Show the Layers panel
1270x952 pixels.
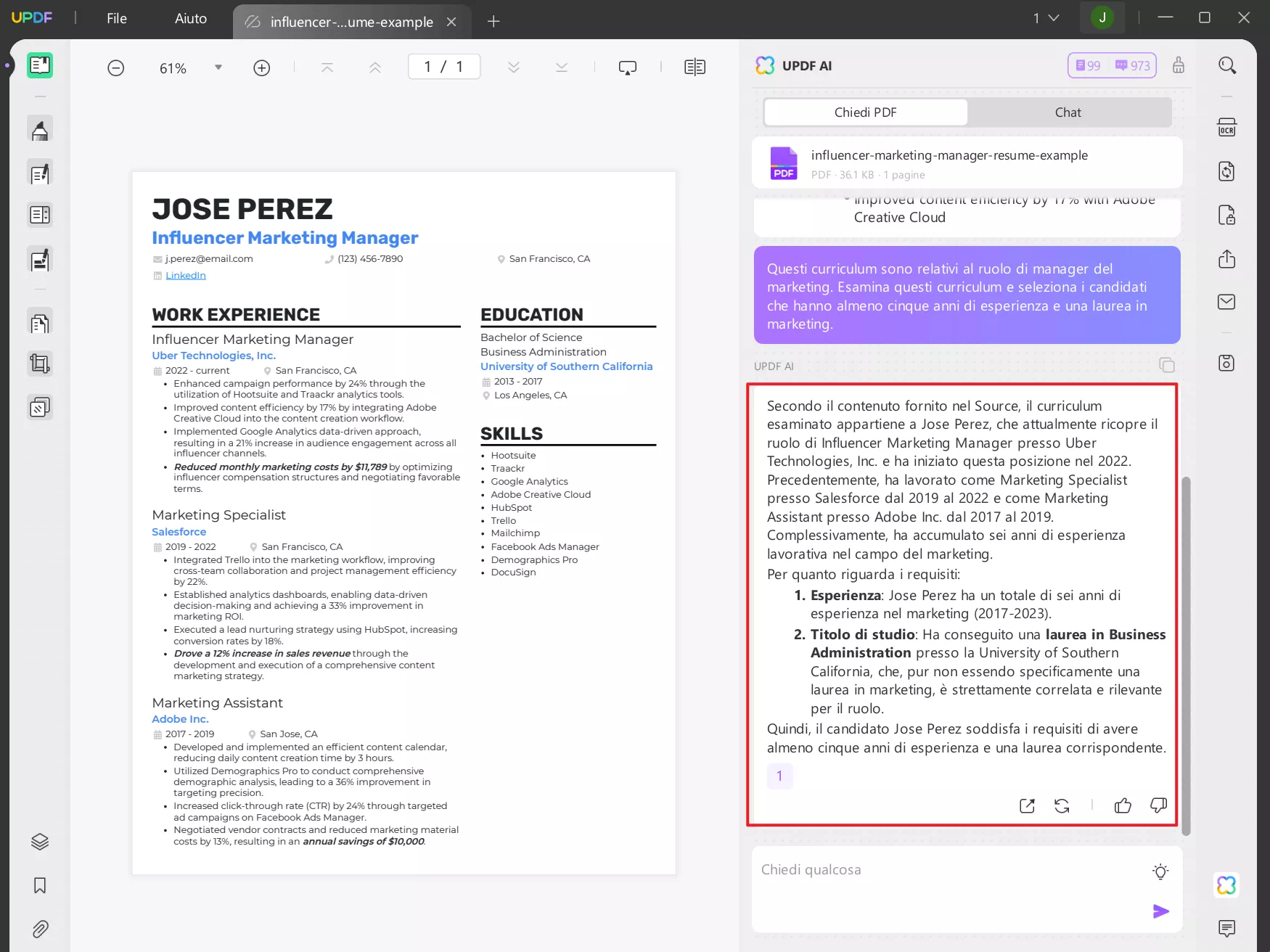click(40, 842)
